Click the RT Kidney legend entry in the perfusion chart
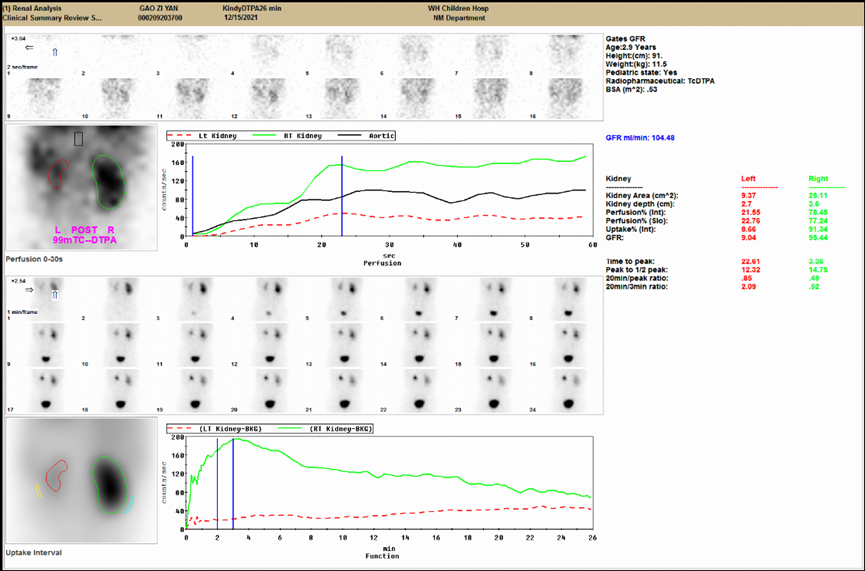This screenshot has height=571, width=865. pyautogui.click(x=287, y=136)
